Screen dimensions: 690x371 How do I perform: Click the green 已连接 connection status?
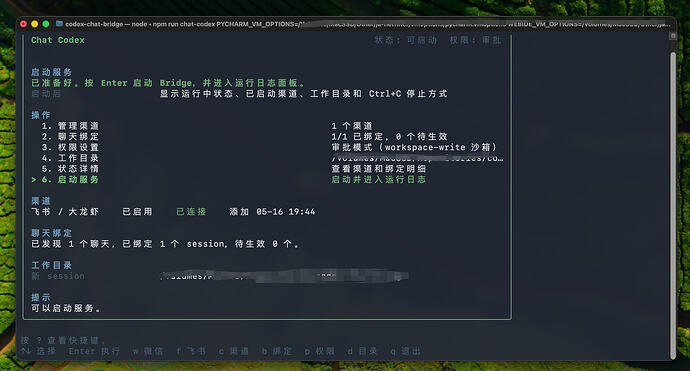point(191,212)
